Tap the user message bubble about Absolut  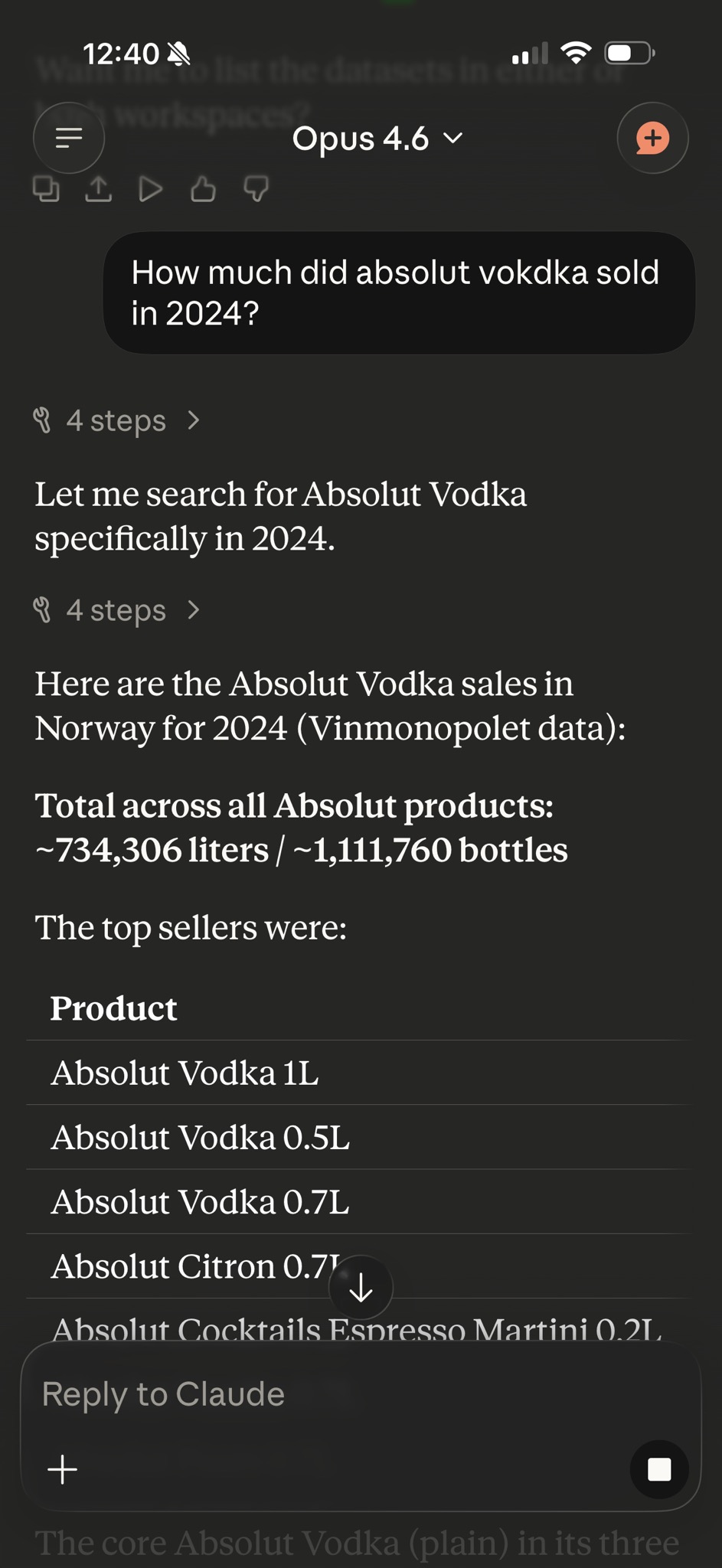click(398, 292)
